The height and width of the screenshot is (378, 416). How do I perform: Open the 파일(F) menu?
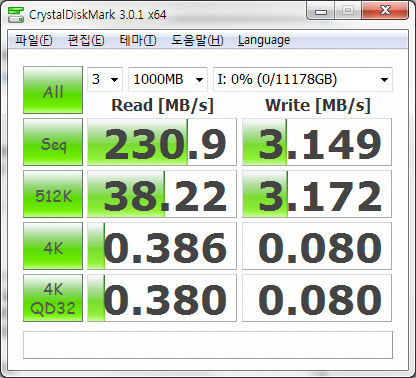point(34,40)
